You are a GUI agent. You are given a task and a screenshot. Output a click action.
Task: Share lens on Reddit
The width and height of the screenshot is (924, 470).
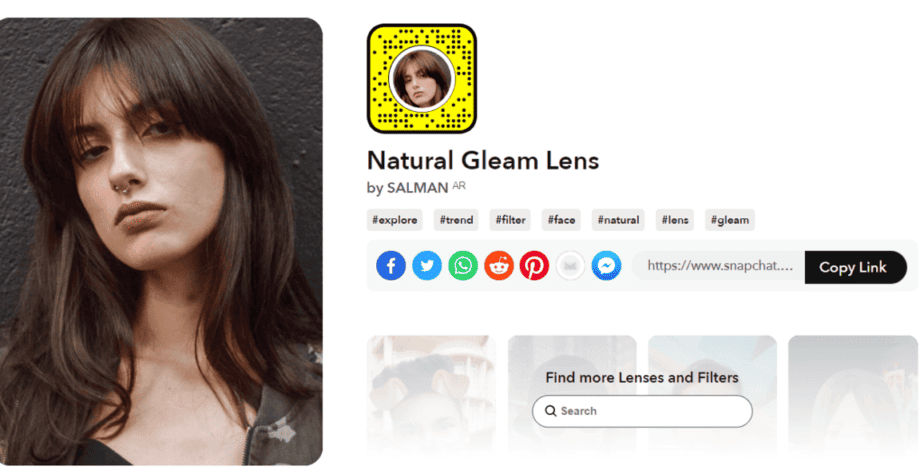click(x=499, y=266)
